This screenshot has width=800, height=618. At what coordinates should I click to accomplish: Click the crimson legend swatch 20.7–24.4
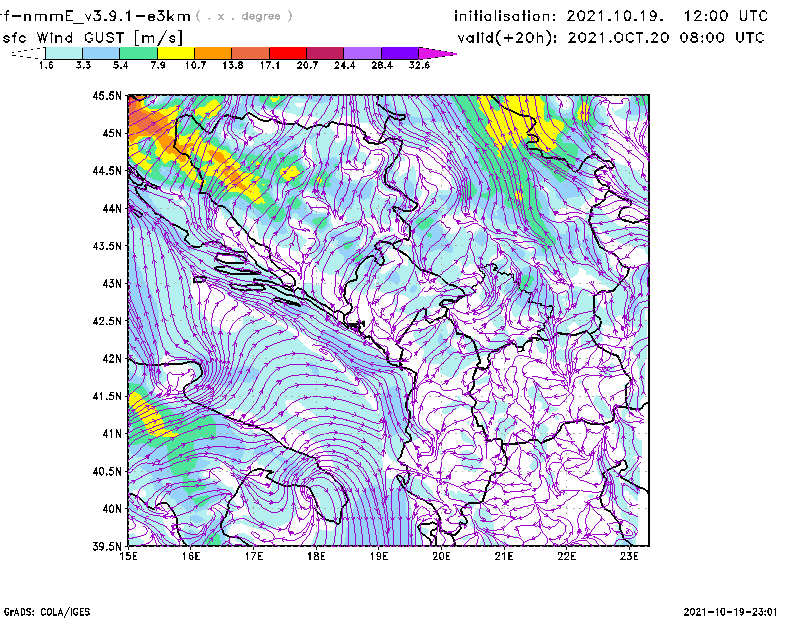[325, 53]
